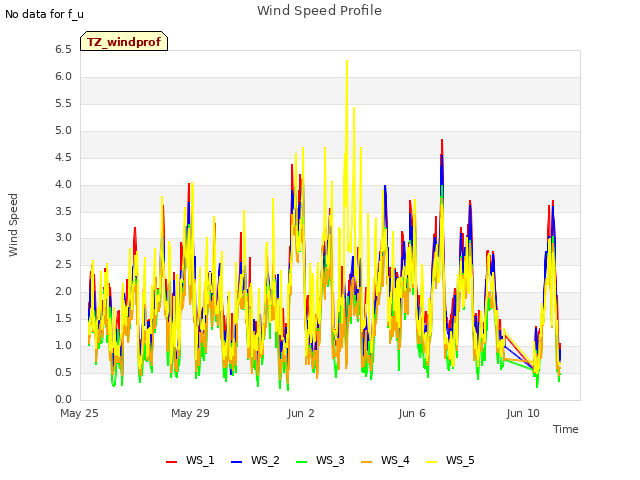Viewport: 640px width, 480px height.
Task: Select the WS_3 legend label
Action: [330, 460]
